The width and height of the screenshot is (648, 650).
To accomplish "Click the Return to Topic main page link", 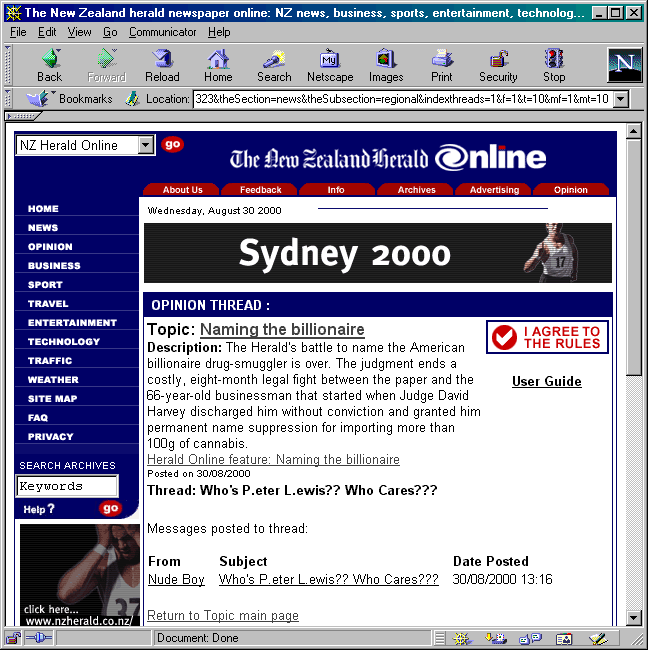I will pos(222,616).
